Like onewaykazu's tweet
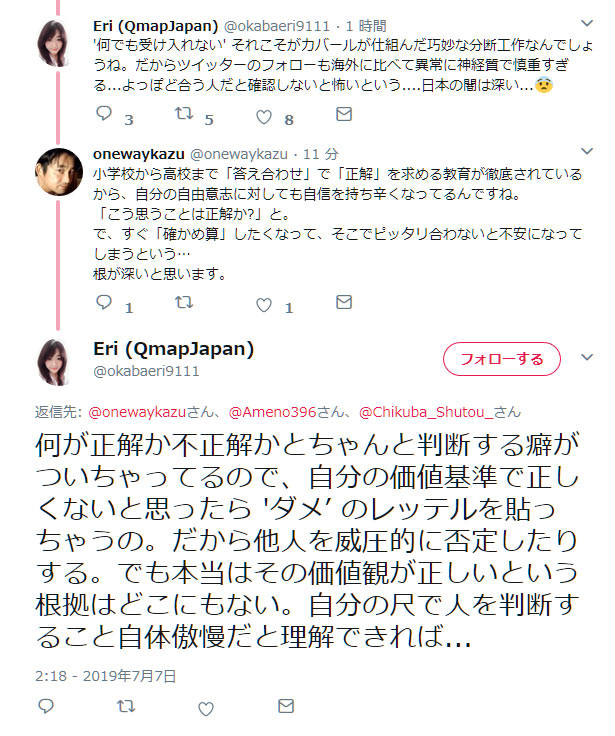This screenshot has width=615, height=736. (x=264, y=305)
